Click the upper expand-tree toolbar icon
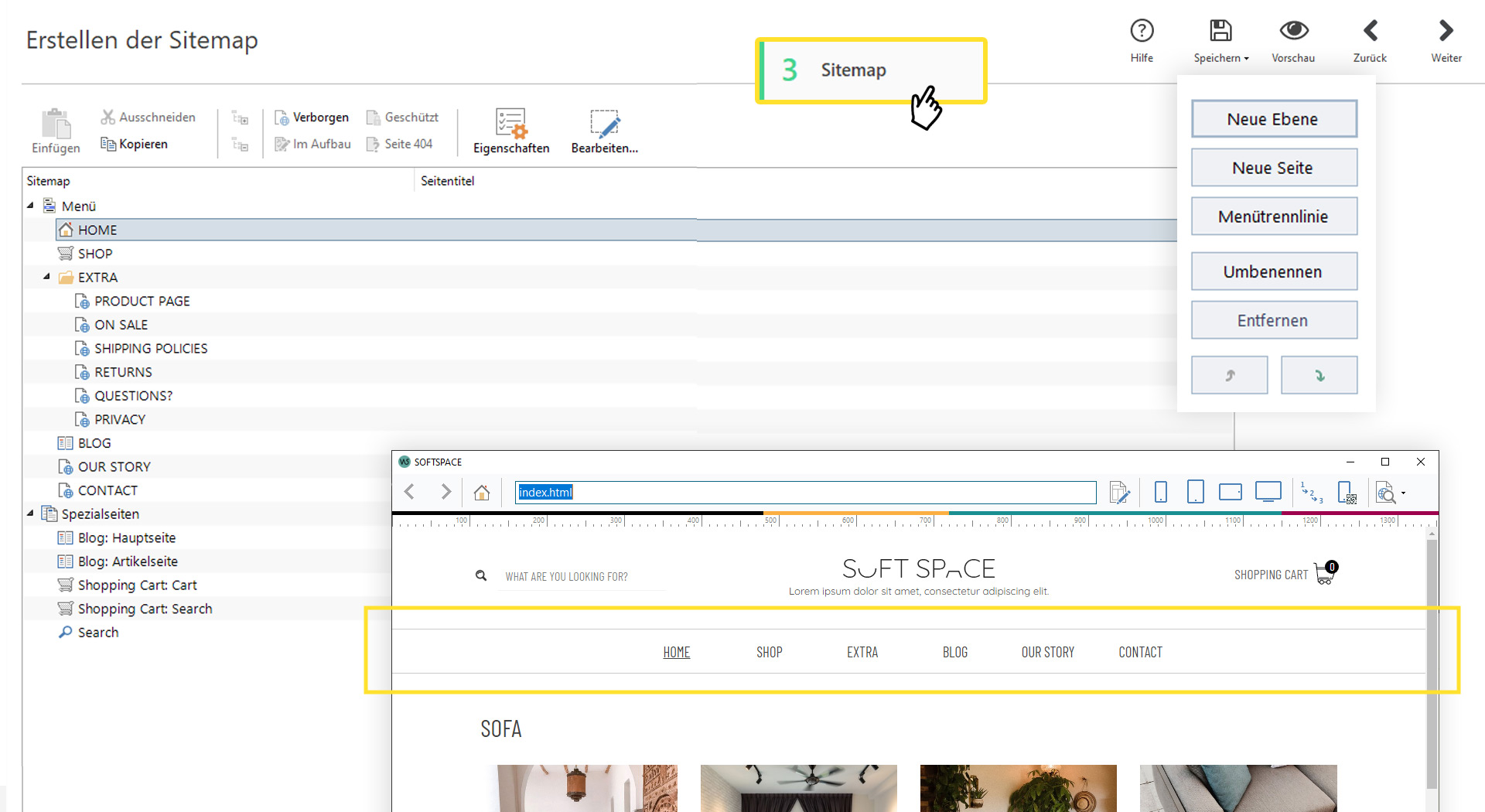Viewport: 1485px width, 812px height. 240,118
